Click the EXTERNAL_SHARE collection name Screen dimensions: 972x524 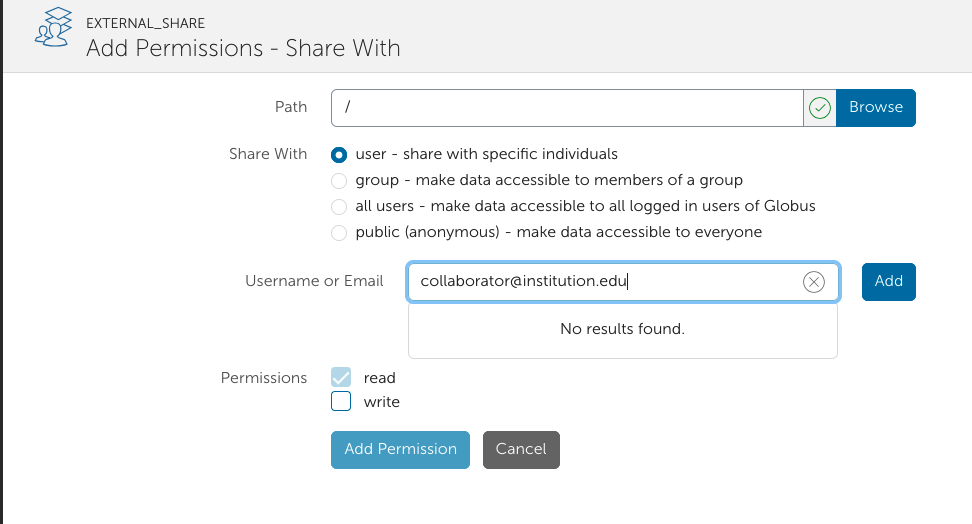[x=146, y=24]
